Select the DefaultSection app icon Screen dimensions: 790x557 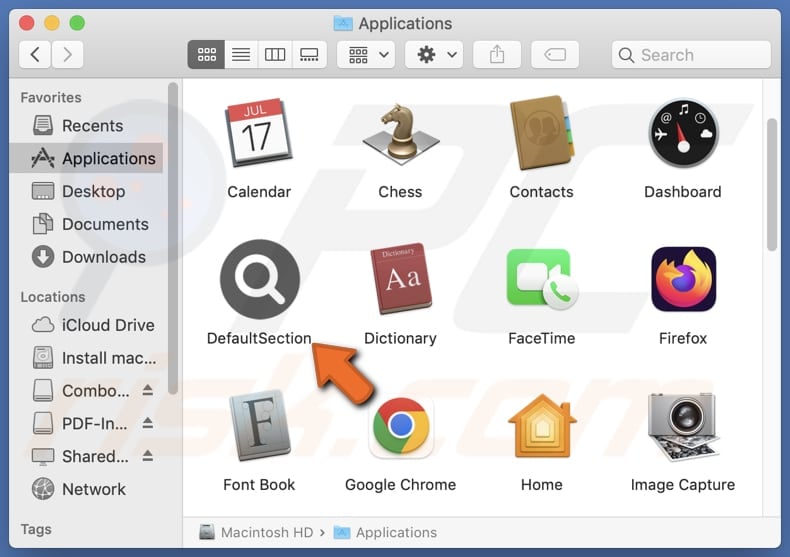tap(260, 279)
